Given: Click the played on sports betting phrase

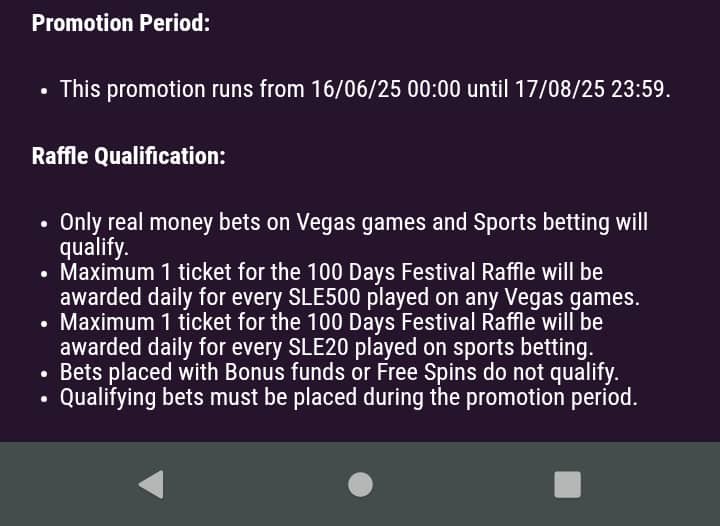Looking at the screenshot, I should pos(474,347).
